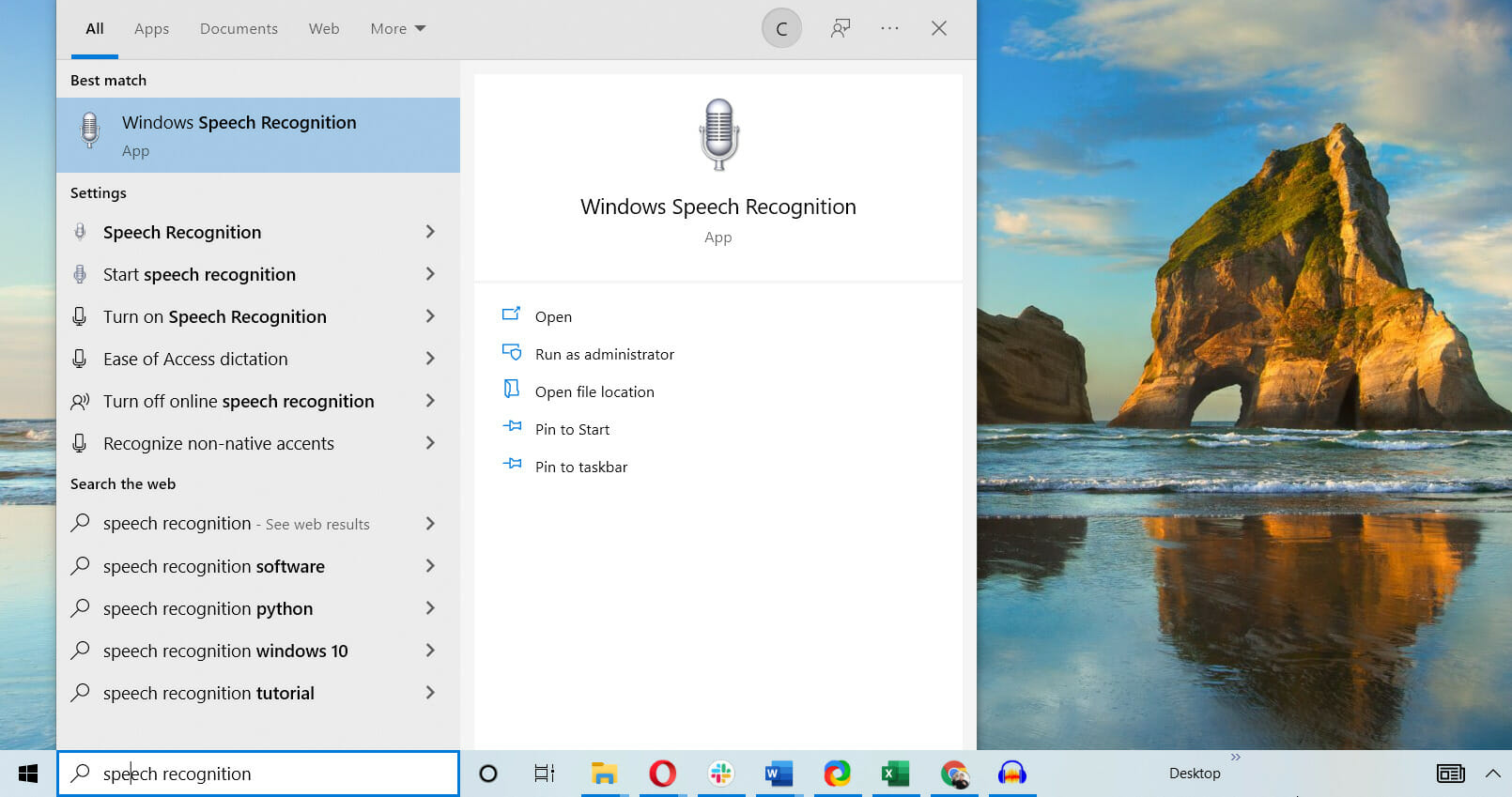The width and height of the screenshot is (1512, 797).
Task: Open Audacity headphones icon on taskbar
Action: coord(1011,774)
